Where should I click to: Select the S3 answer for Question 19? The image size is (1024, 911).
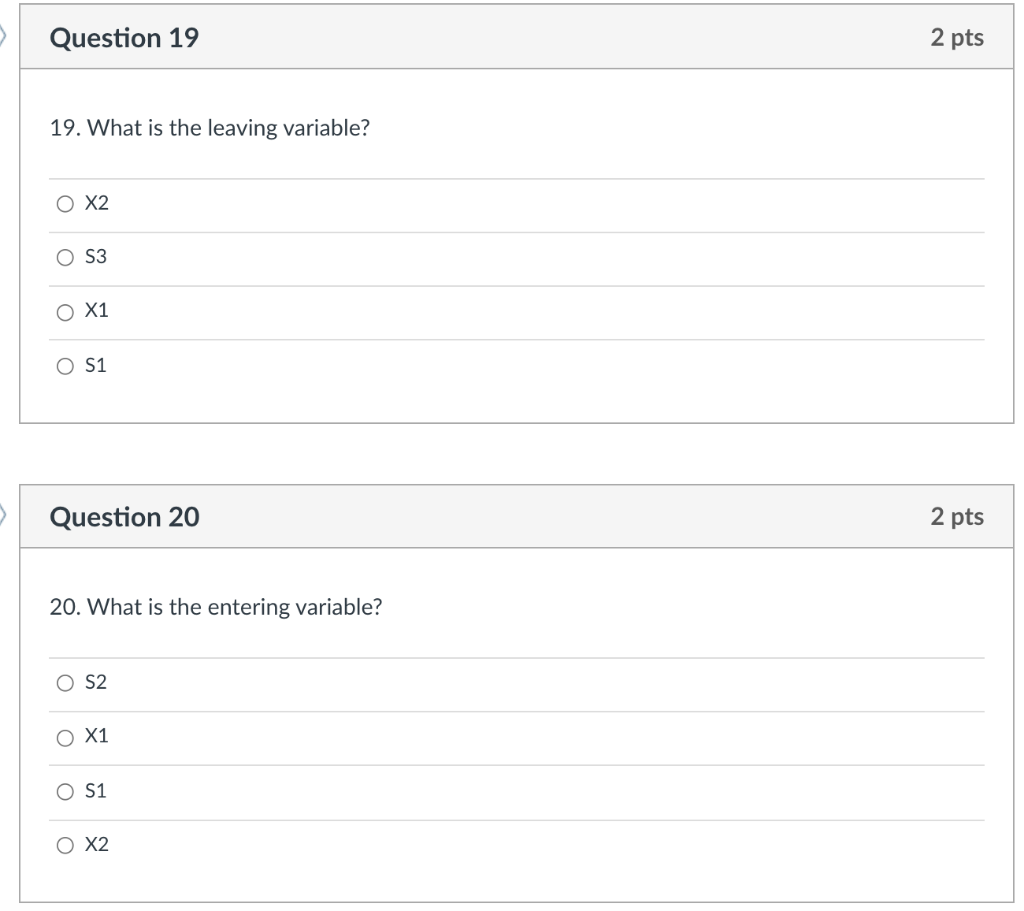(x=63, y=257)
